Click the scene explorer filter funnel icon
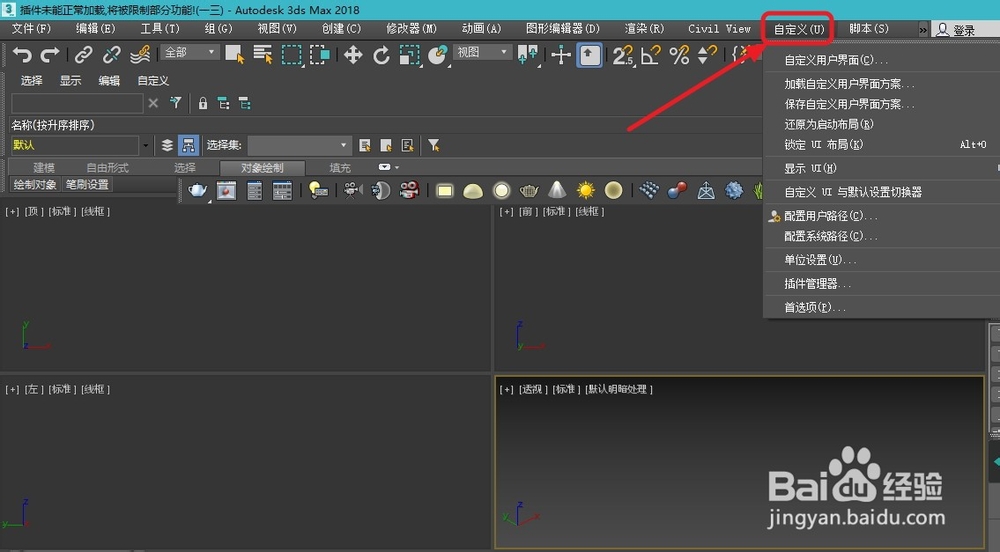The height and width of the screenshot is (552, 1000). click(175, 103)
